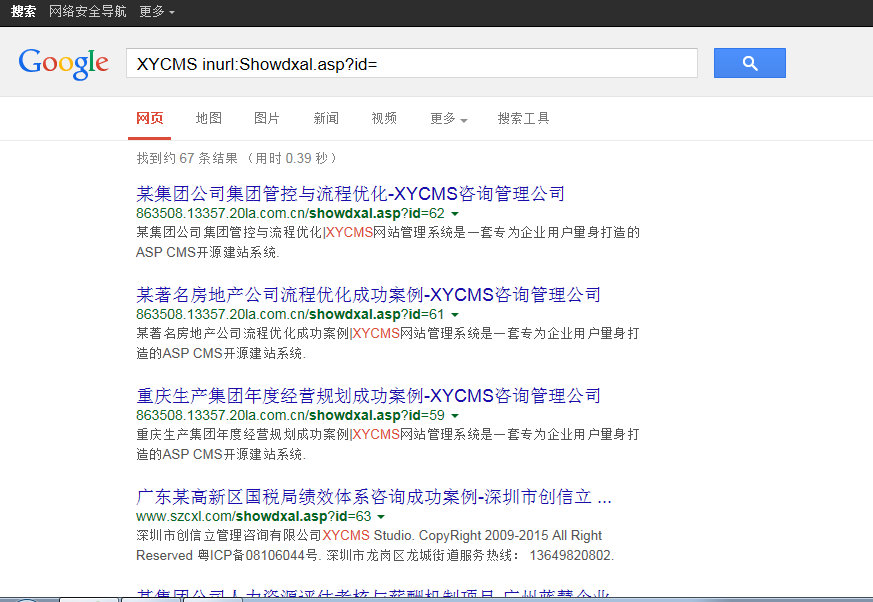Click URL text 863508.13357.20la.com.cn/showdxal.asp?id=61
This screenshot has width=873, height=602.
[290, 314]
